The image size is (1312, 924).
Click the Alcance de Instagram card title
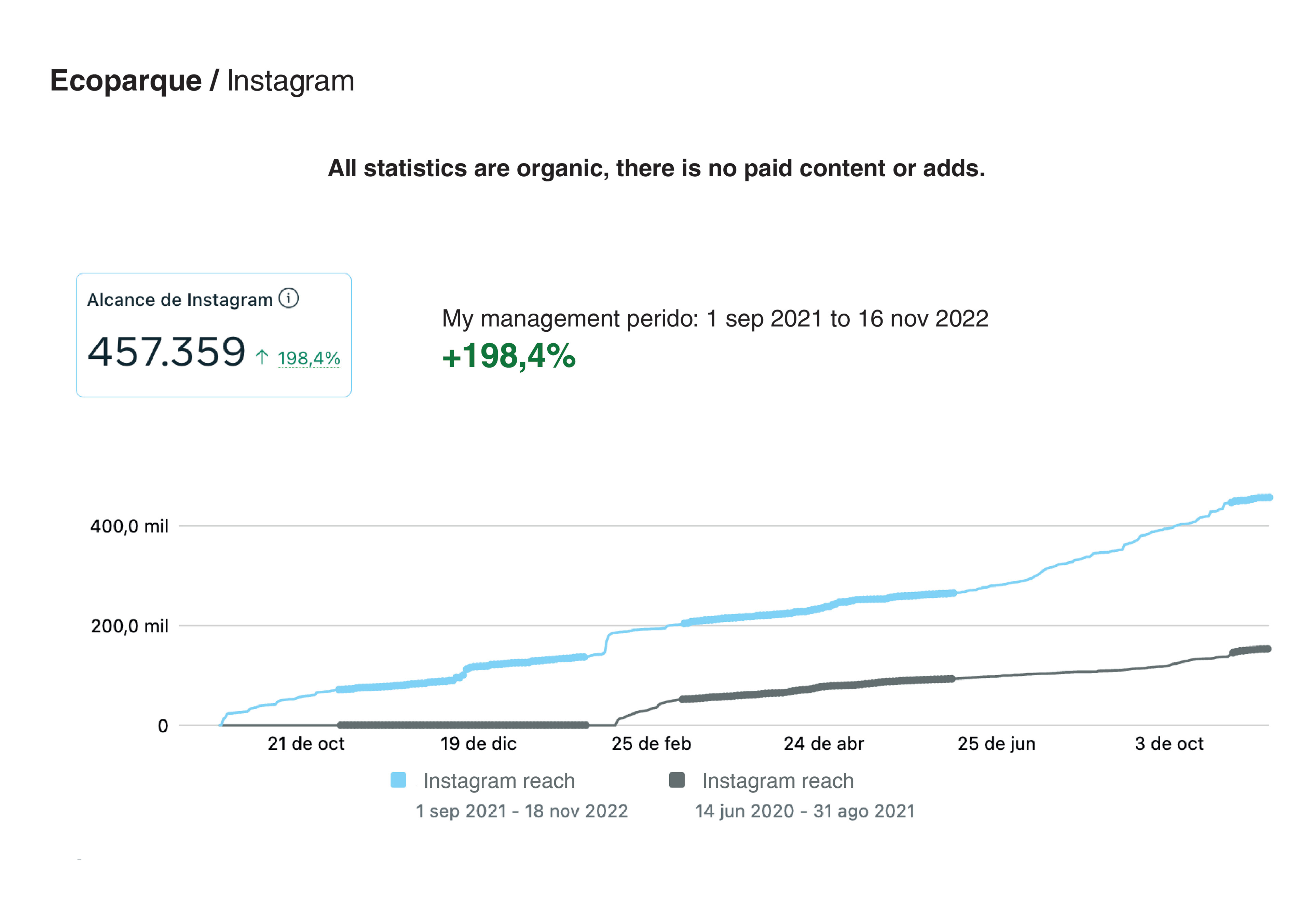point(179,300)
